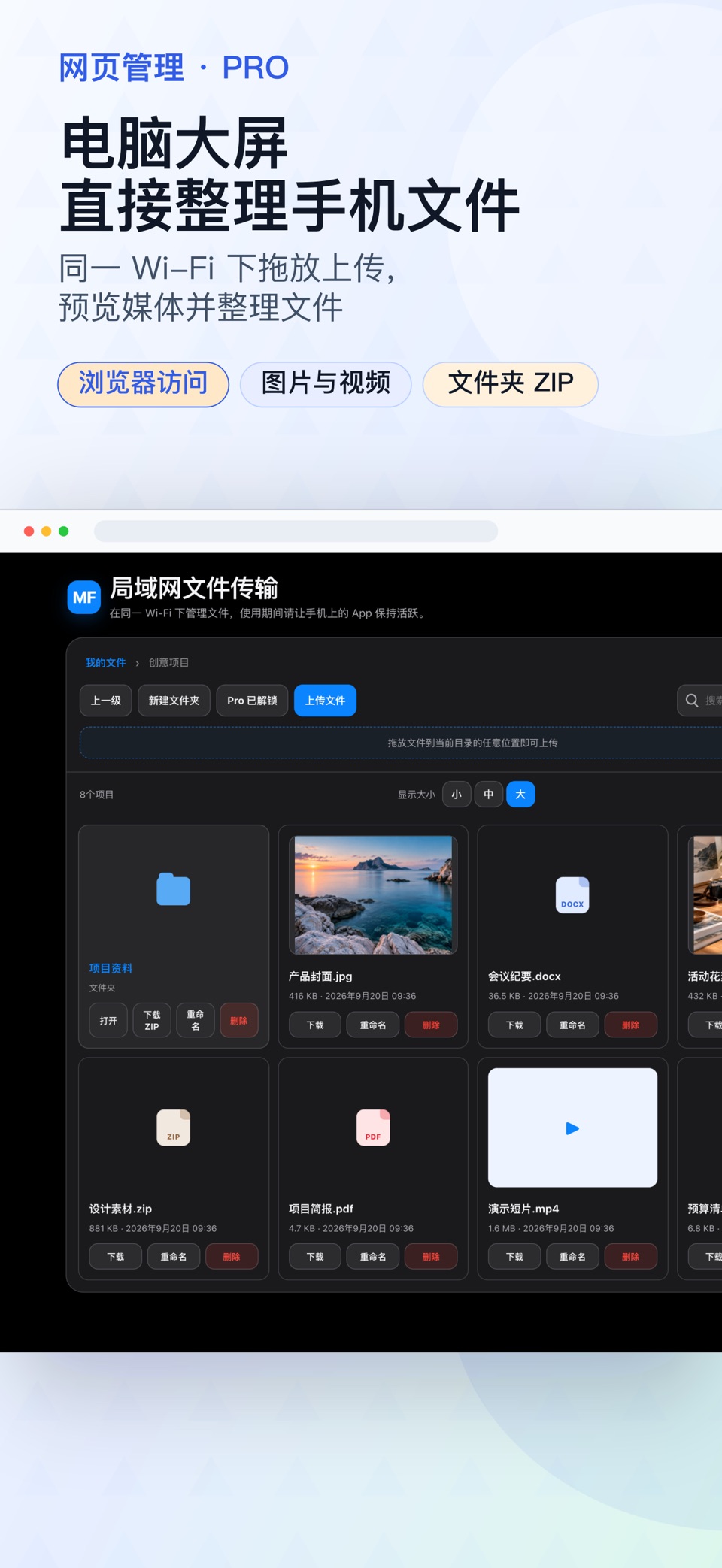Click the ZIP file icon of 设计素材.zip
Image resolution: width=722 pixels, height=1568 pixels.
click(173, 1128)
